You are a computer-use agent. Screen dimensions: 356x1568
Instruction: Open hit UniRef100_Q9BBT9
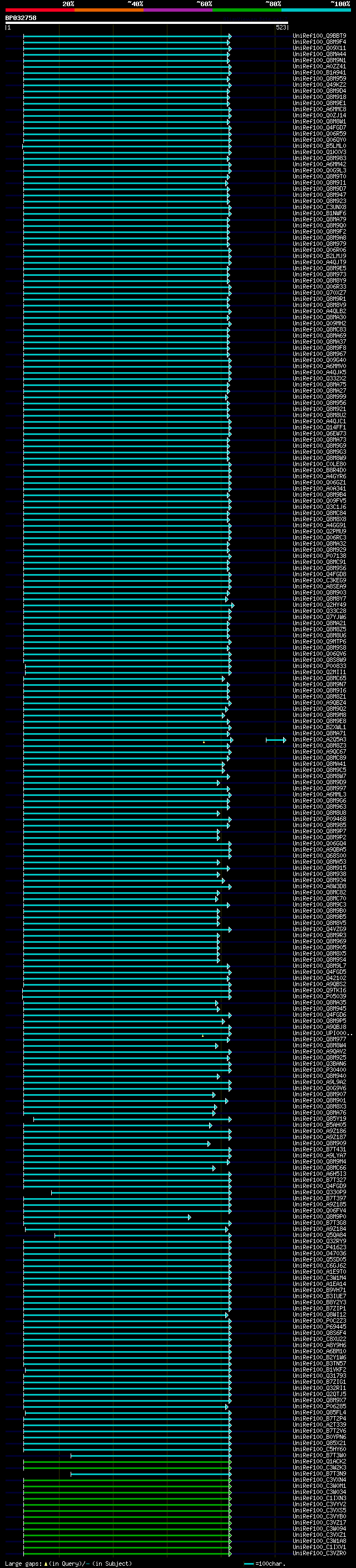coord(319,36)
